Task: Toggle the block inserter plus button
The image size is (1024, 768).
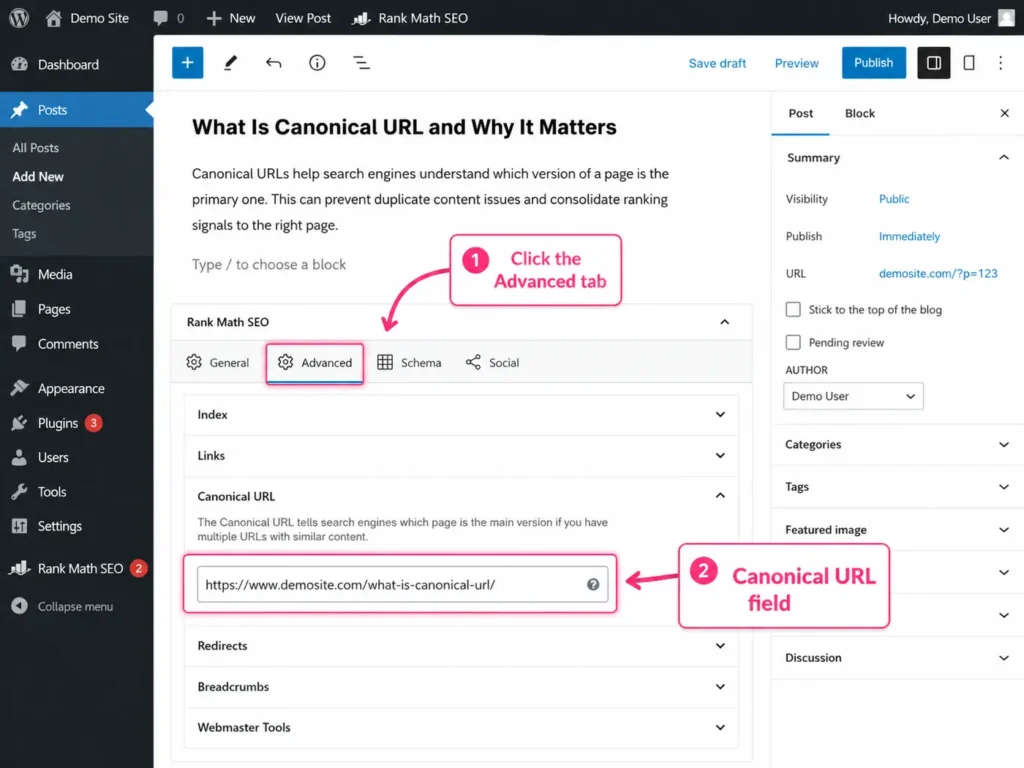Action: click(187, 63)
